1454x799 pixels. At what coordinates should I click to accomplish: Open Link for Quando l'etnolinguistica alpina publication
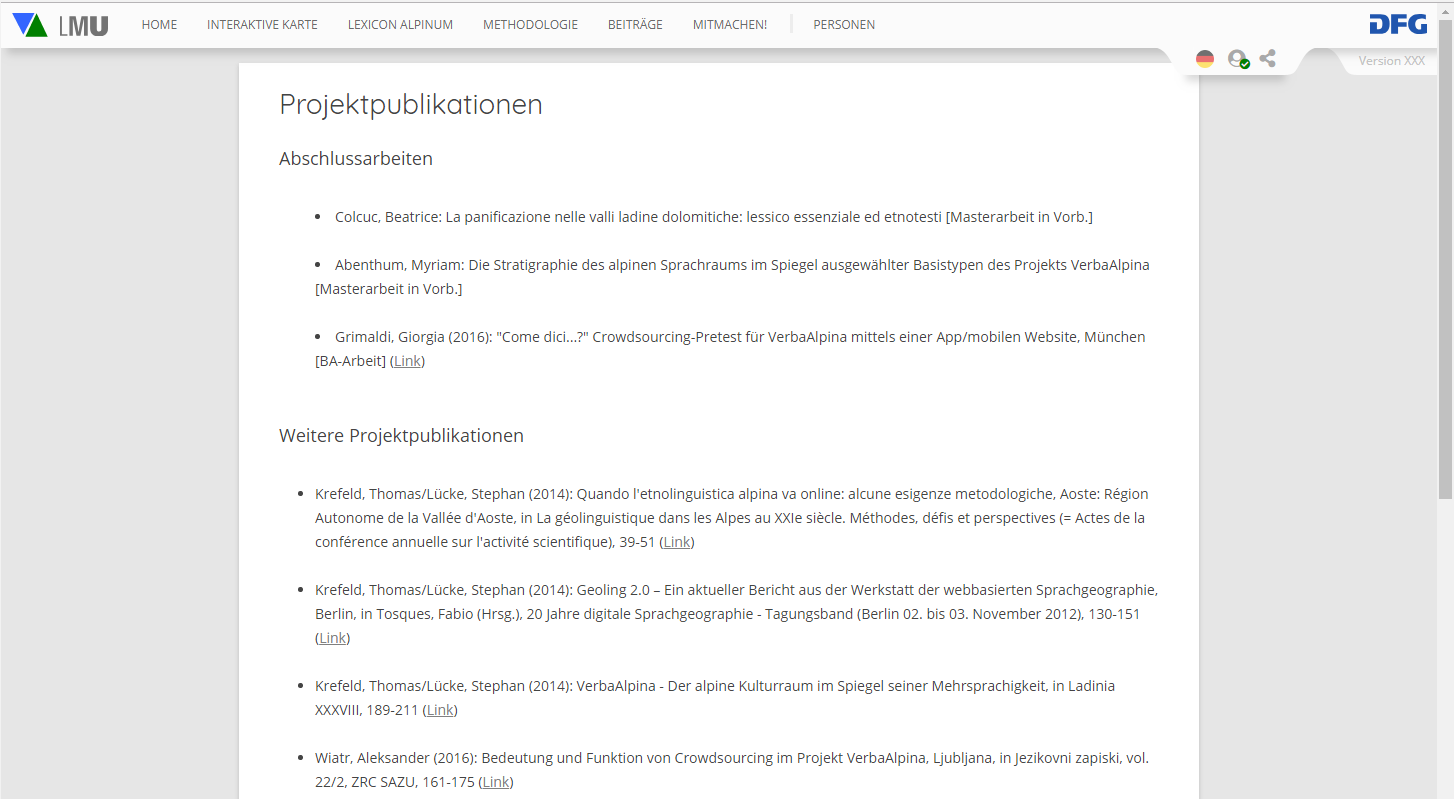[x=677, y=542]
